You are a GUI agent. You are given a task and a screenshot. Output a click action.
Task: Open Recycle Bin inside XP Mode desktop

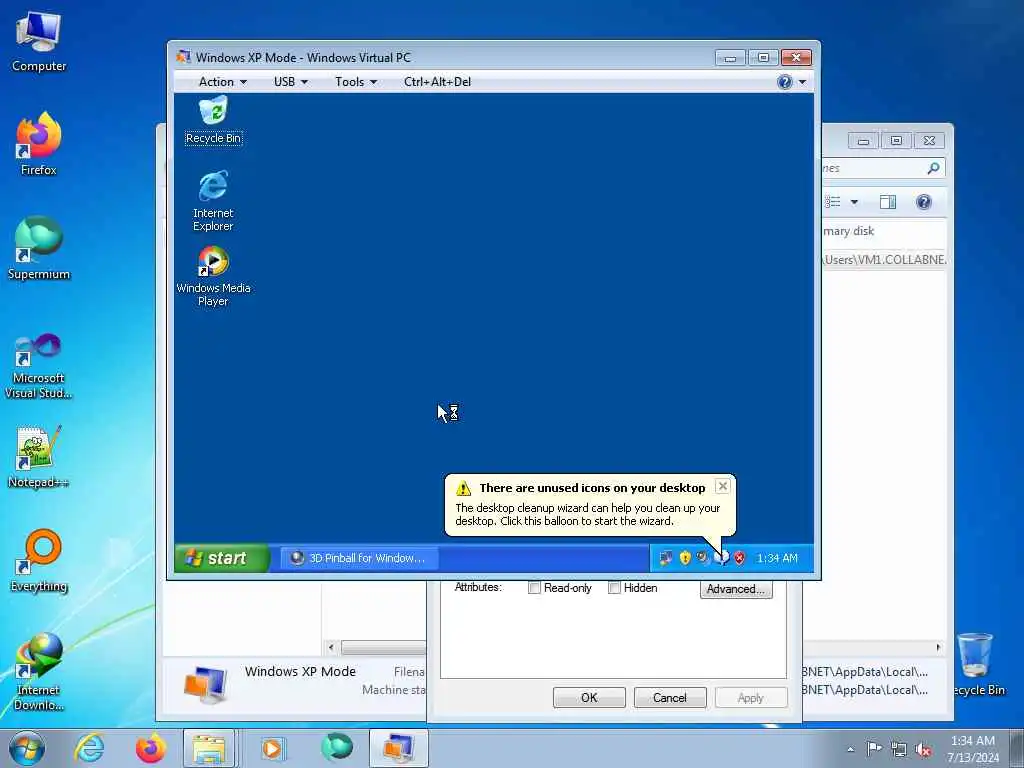(213, 120)
